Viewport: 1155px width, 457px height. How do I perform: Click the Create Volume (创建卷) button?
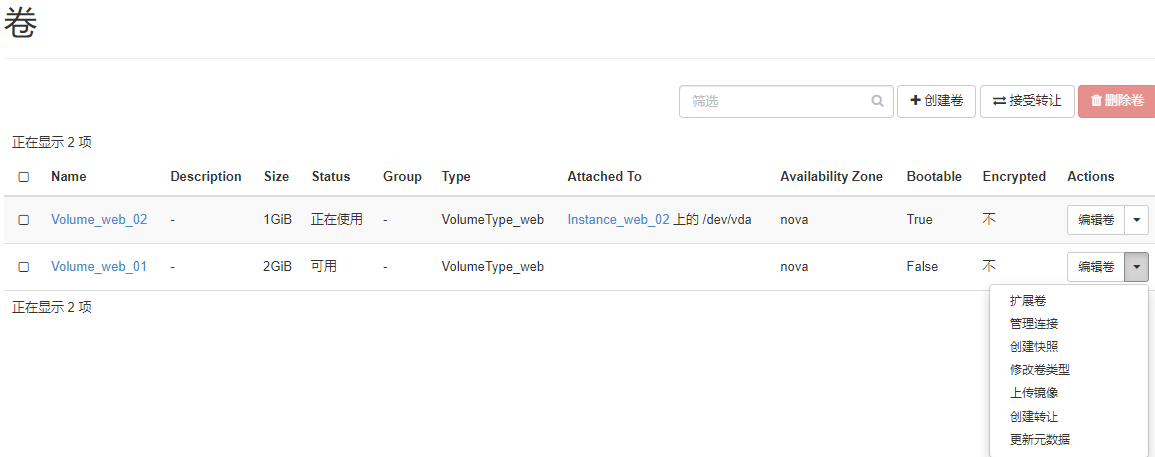[x=936, y=101]
